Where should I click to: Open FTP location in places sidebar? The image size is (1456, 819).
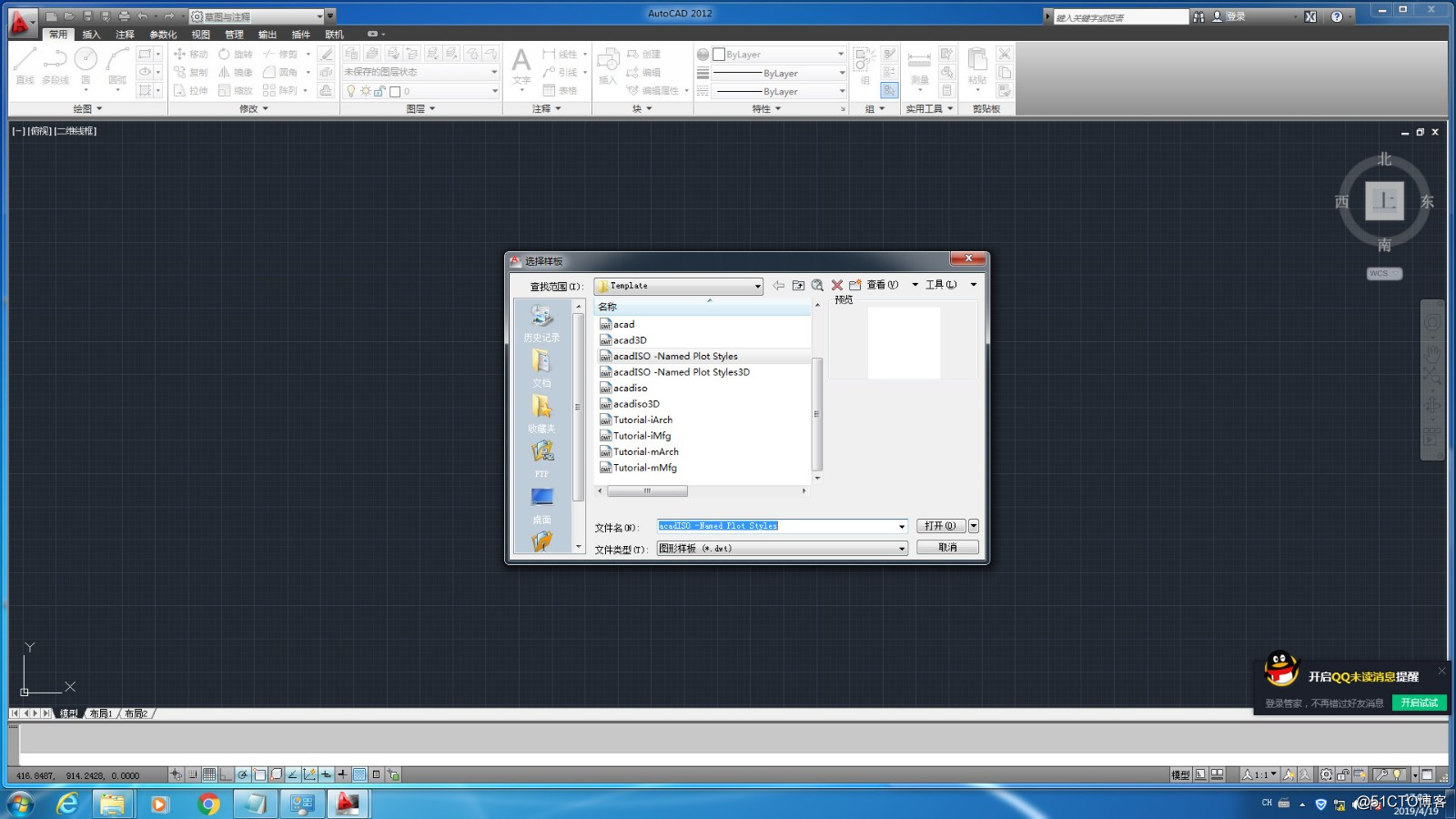pos(541,459)
